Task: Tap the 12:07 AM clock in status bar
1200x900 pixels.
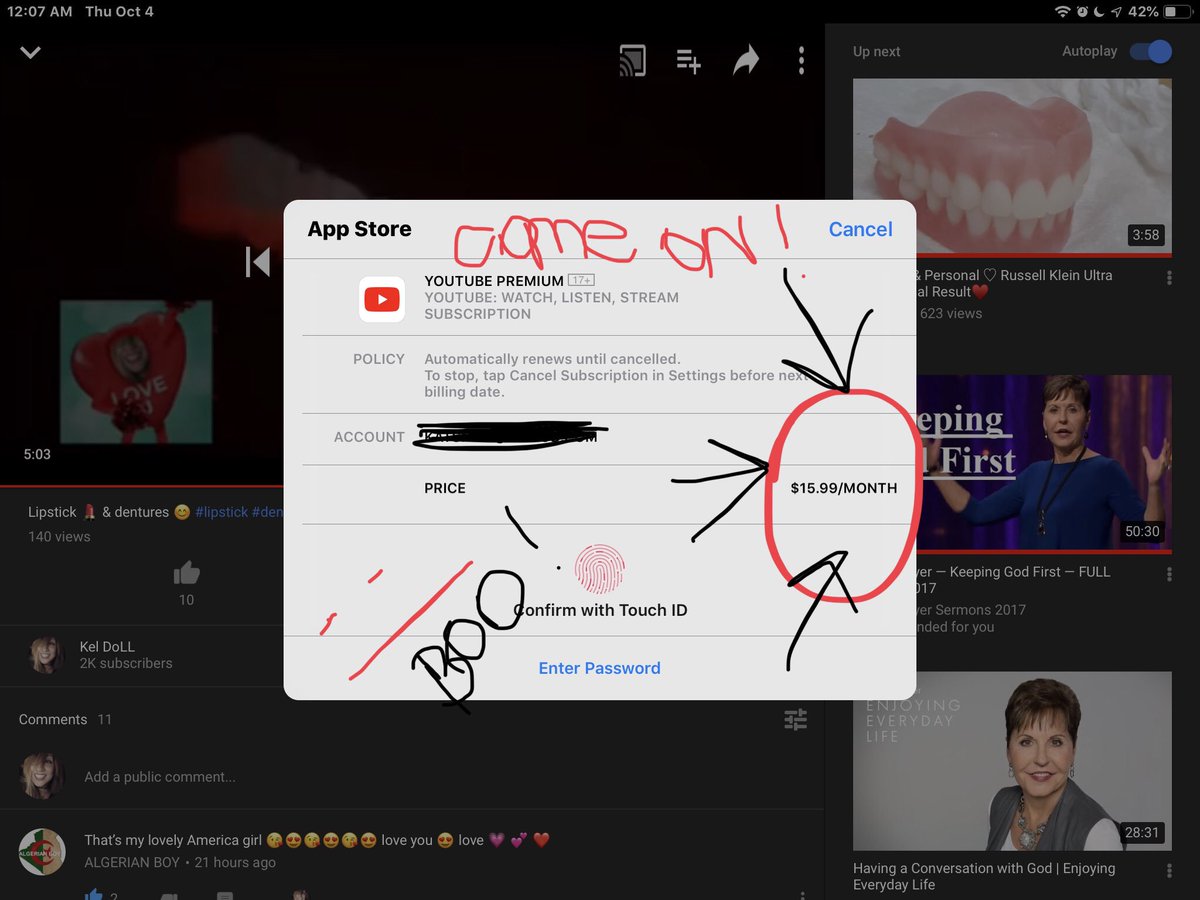Action: click(x=41, y=12)
